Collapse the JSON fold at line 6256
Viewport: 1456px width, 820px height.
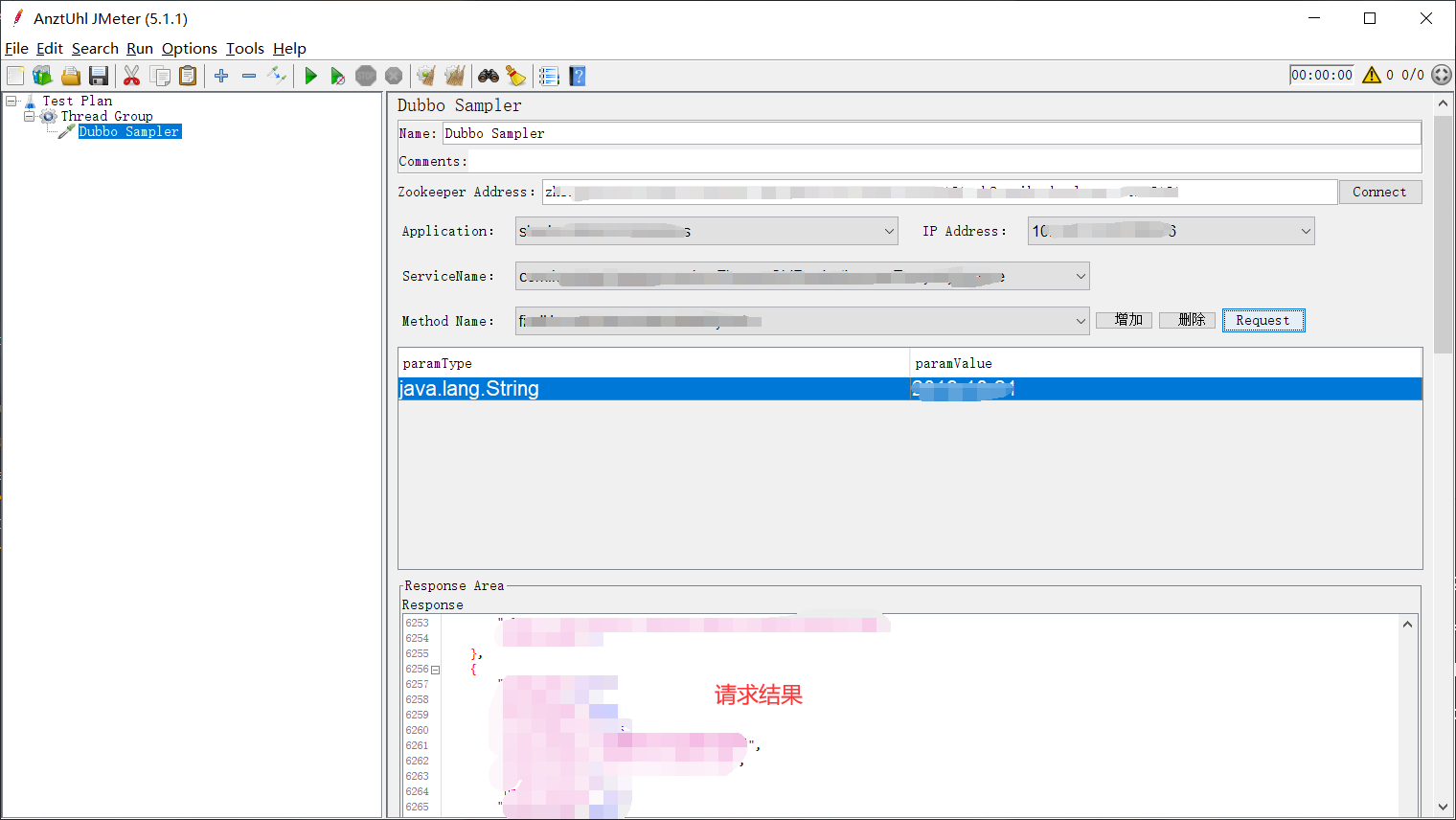pyautogui.click(x=435, y=670)
